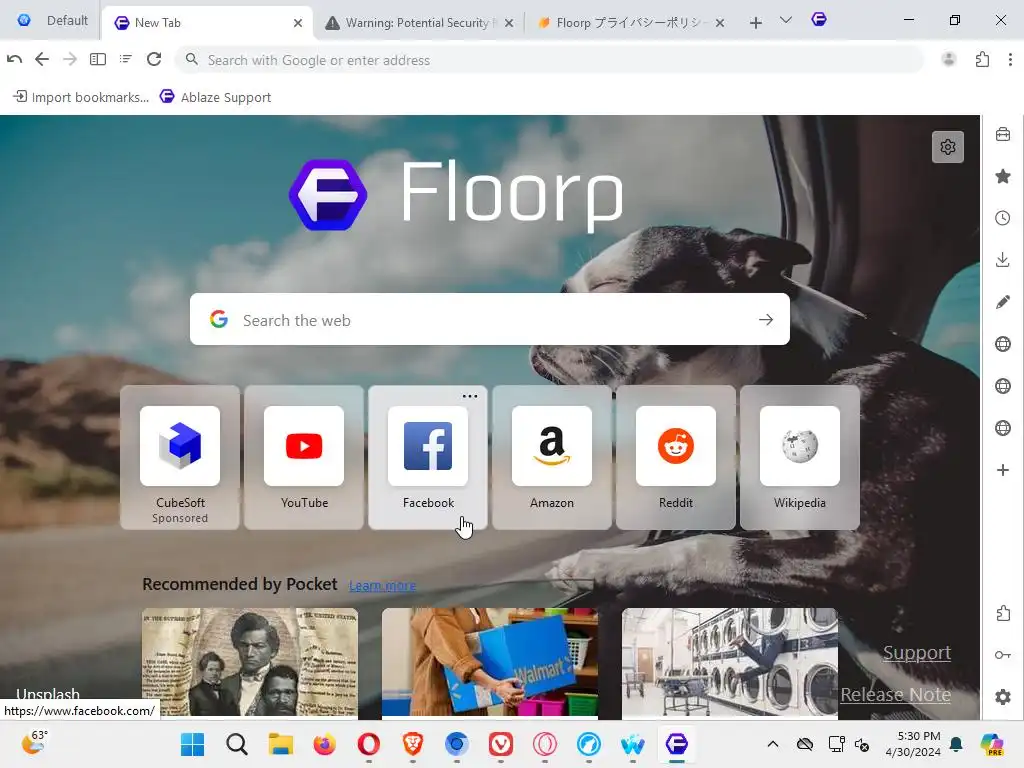Open the history clock sidebar icon
The height and width of the screenshot is (768, 1024).
[x=1003, y=218]
